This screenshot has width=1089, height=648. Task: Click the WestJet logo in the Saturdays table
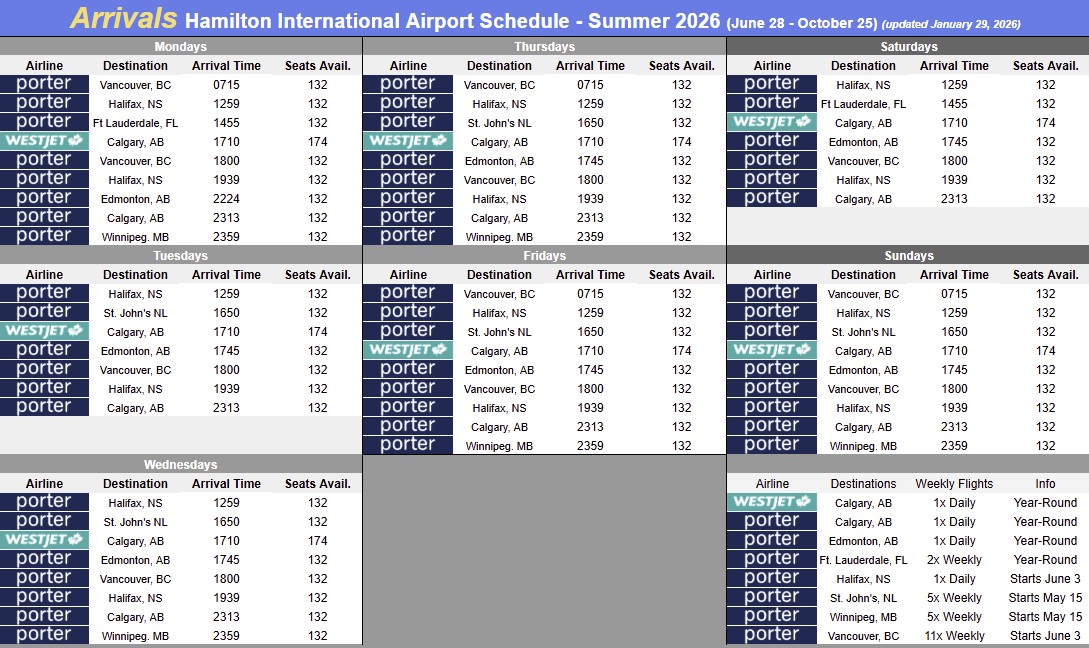(771, 122)
